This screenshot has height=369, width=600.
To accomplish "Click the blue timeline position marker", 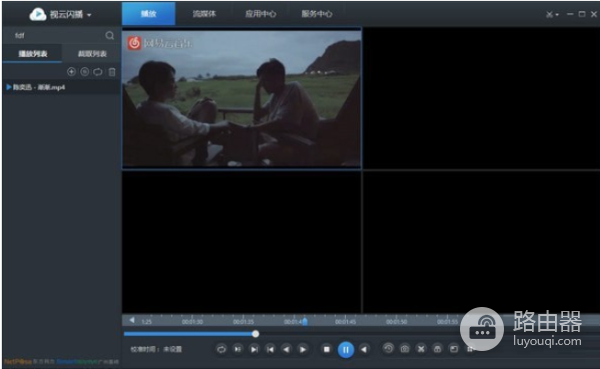I will (305, 321).
